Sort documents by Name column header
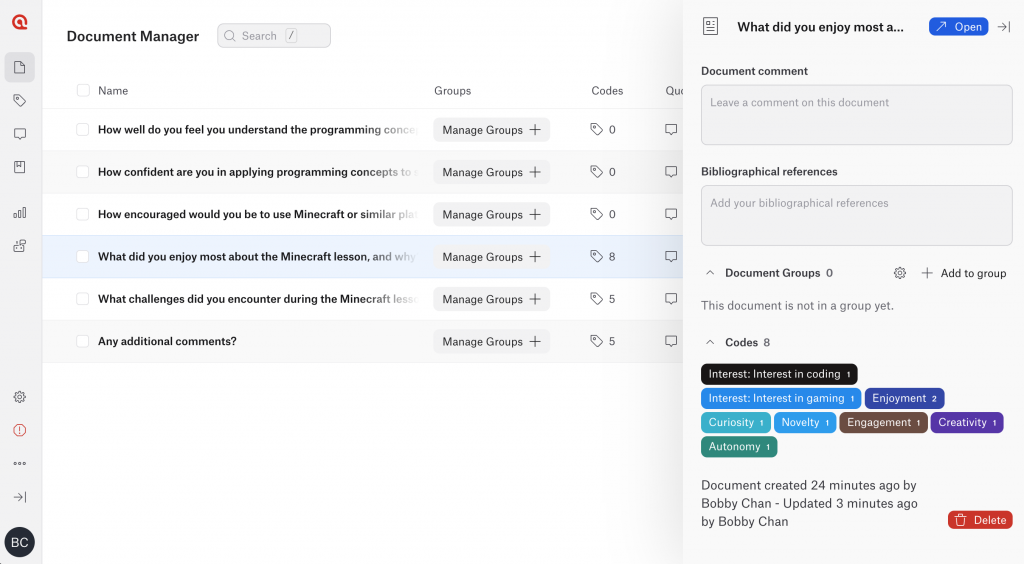 click(113, 91)
